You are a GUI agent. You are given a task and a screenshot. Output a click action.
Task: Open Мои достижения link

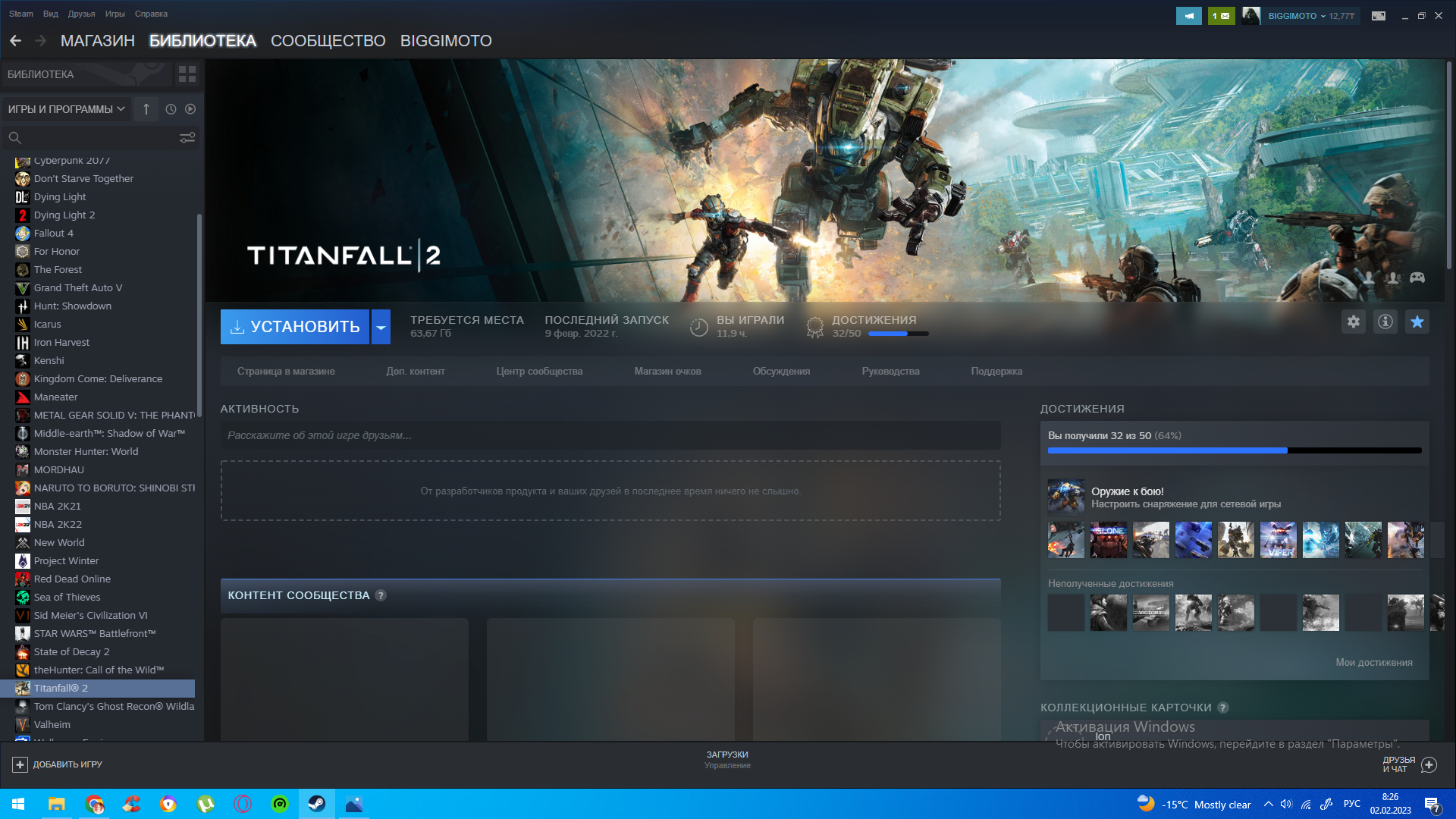(x=1374, y=663)
